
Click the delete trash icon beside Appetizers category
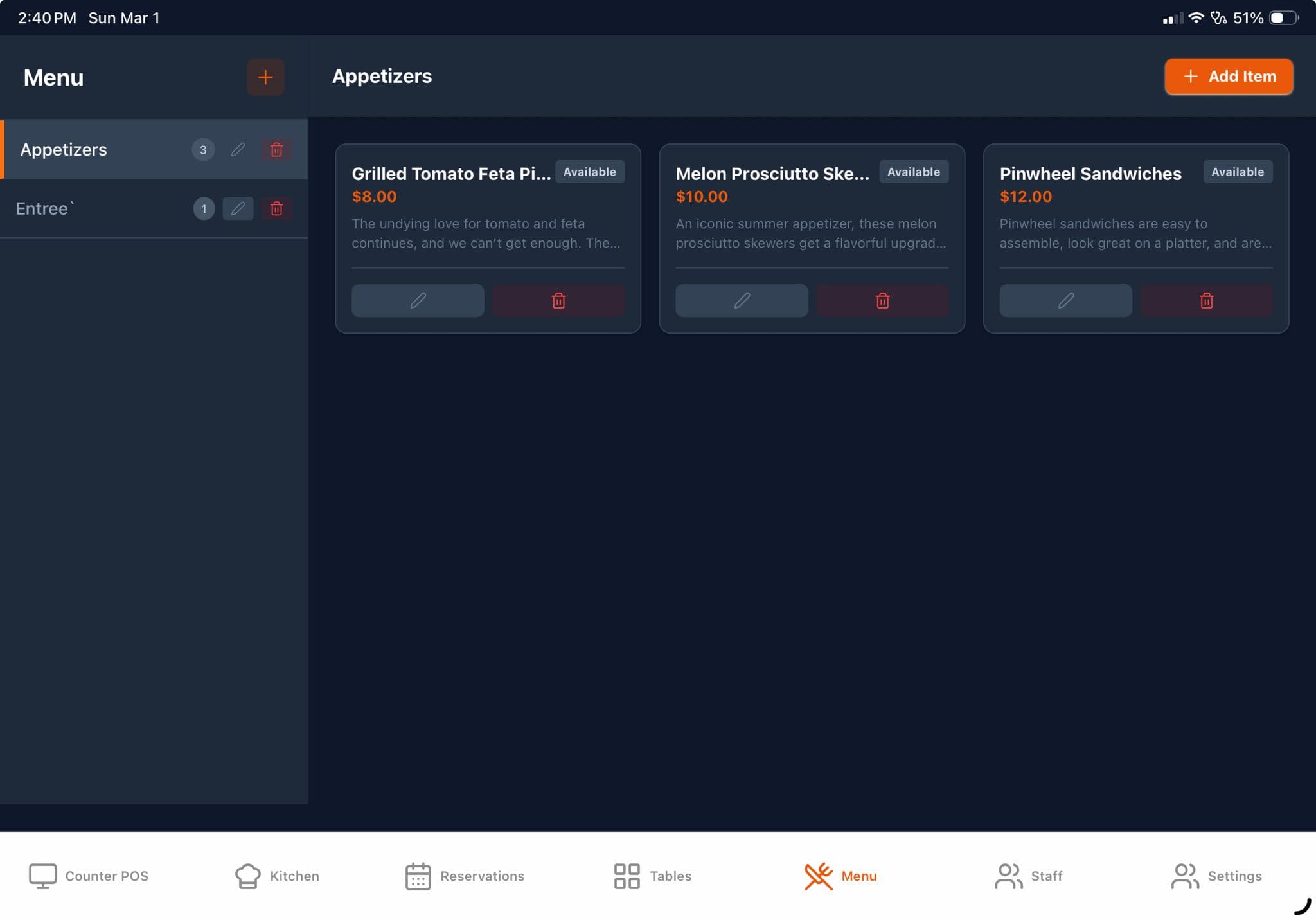276,150
